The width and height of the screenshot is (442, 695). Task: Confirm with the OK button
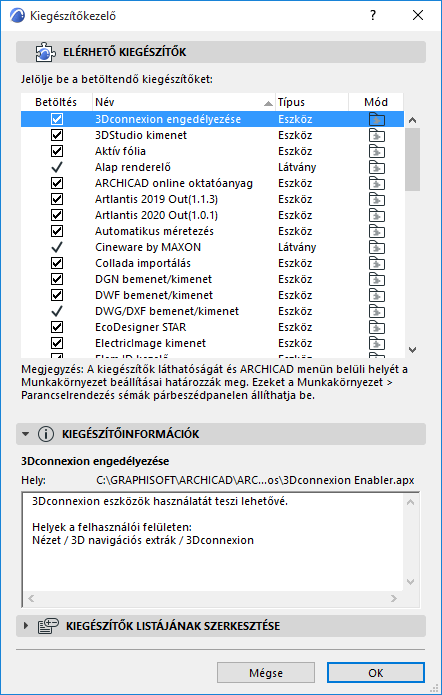376,673
